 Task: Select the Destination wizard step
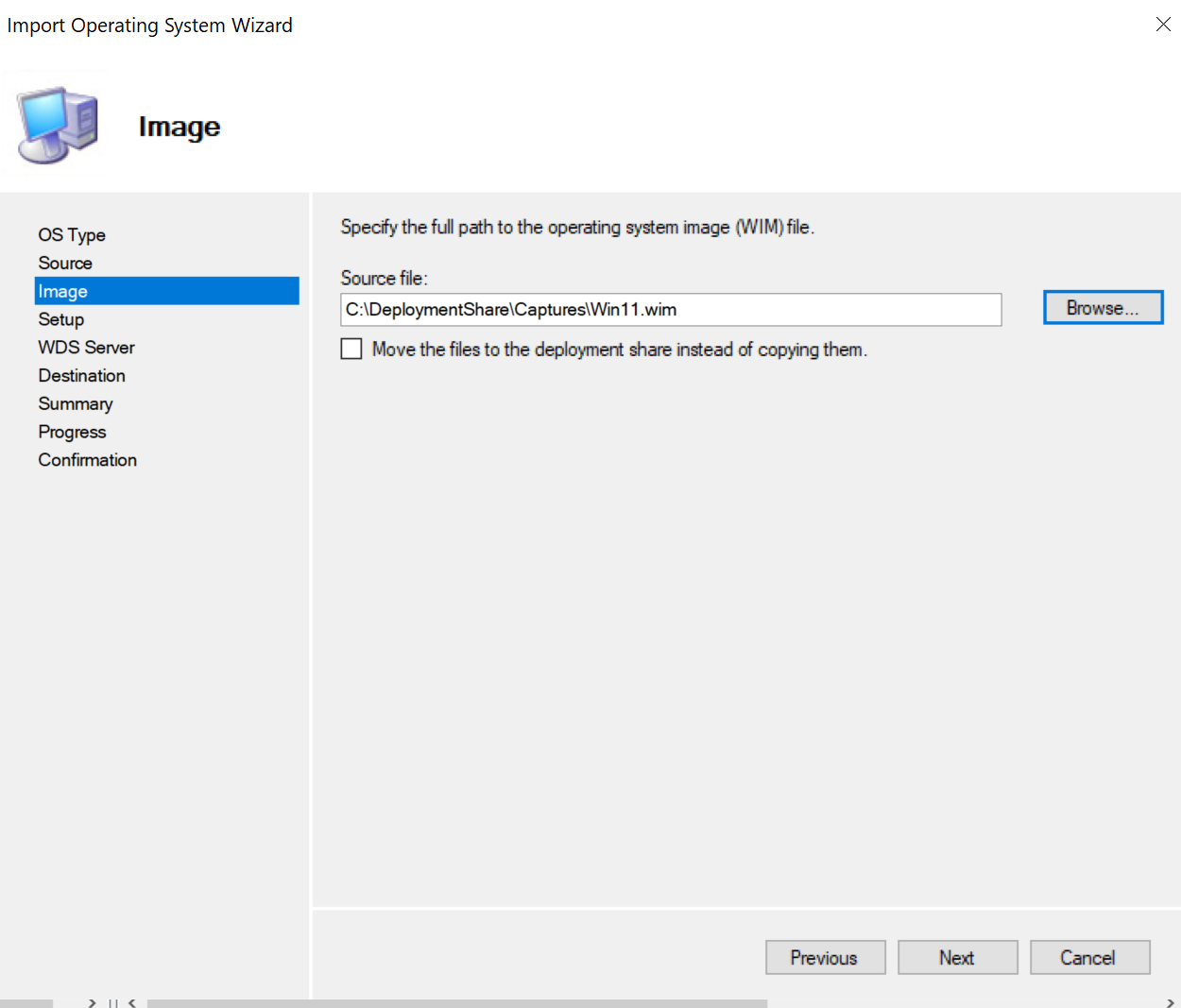(81, 375)
